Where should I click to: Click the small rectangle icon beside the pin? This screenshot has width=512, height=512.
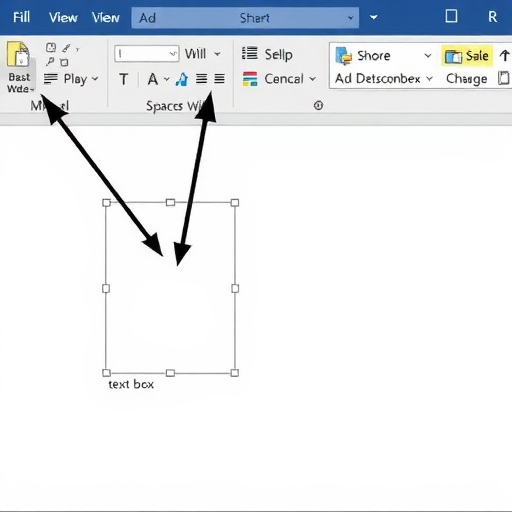pos(64,62)
